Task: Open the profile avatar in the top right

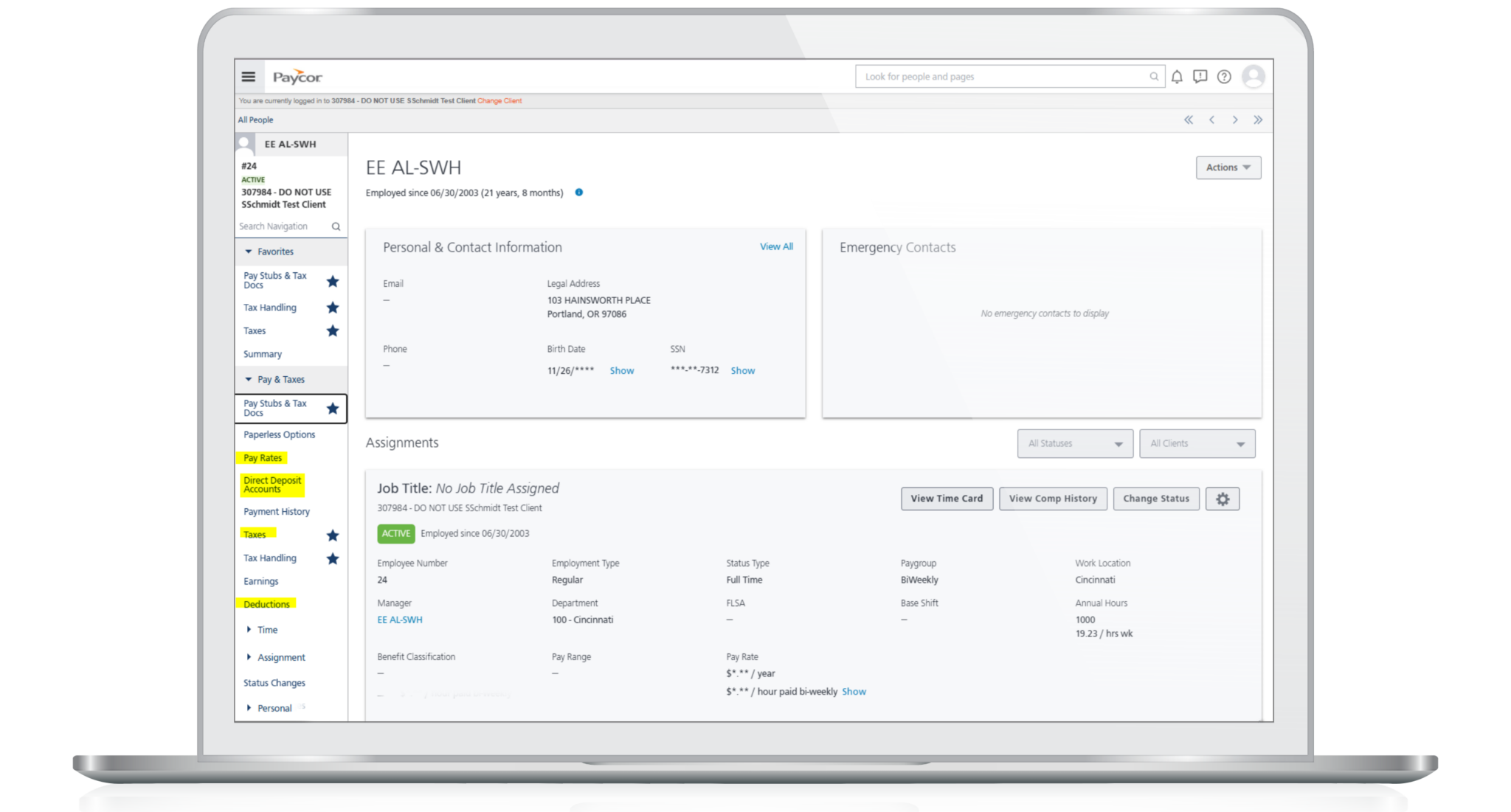Action: pyautogui.click(x=1254, y=76)
